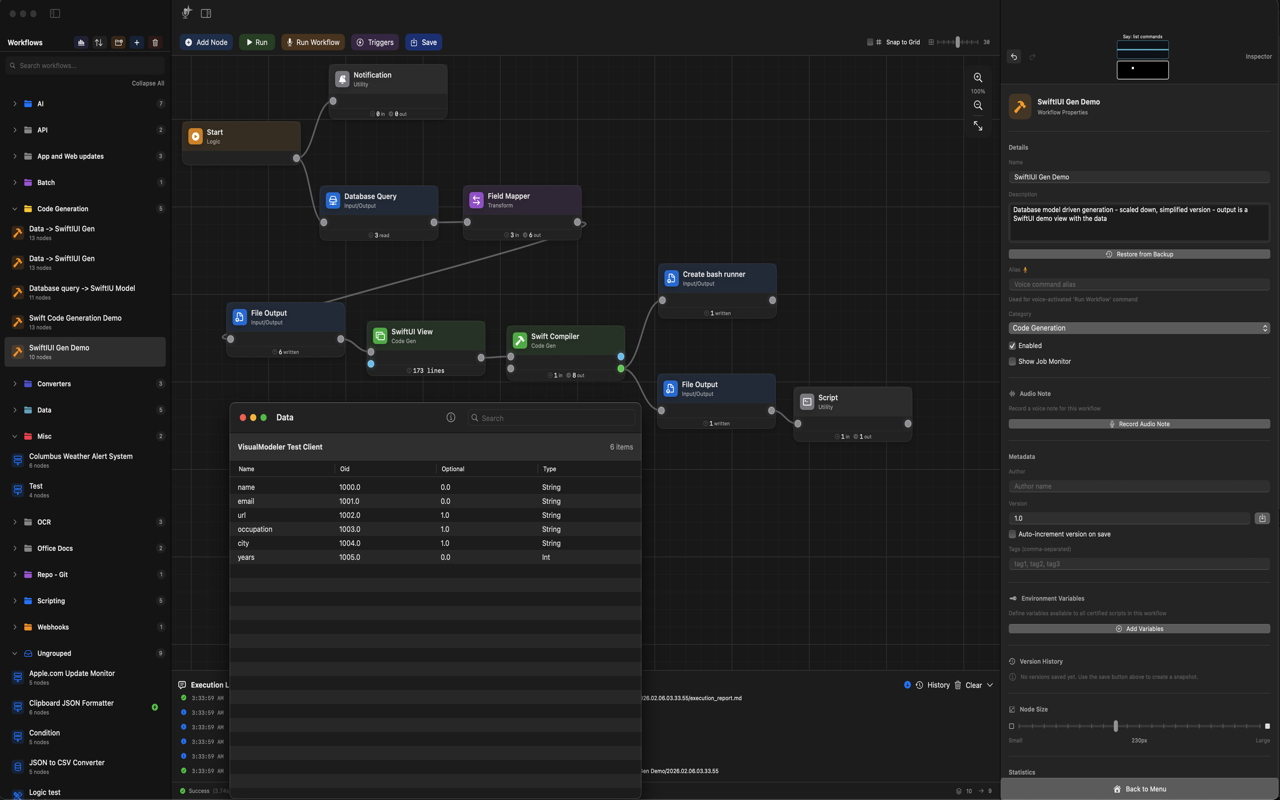This screenshot has height=800, width=1280.
Task: Uncheck the Enabled checkbox
Action: tap(1012, 346)
